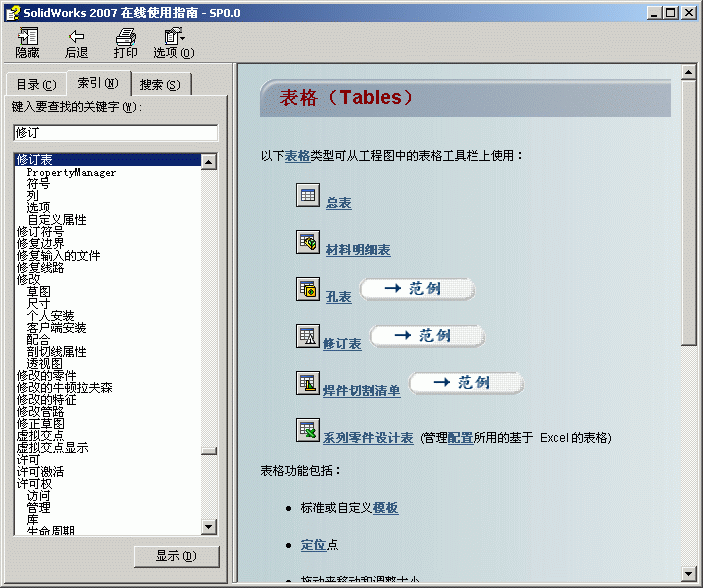The width and height of the screenshot is (703, 588).
Task: Select 访问 under 许可权
Action: point(38,496)
